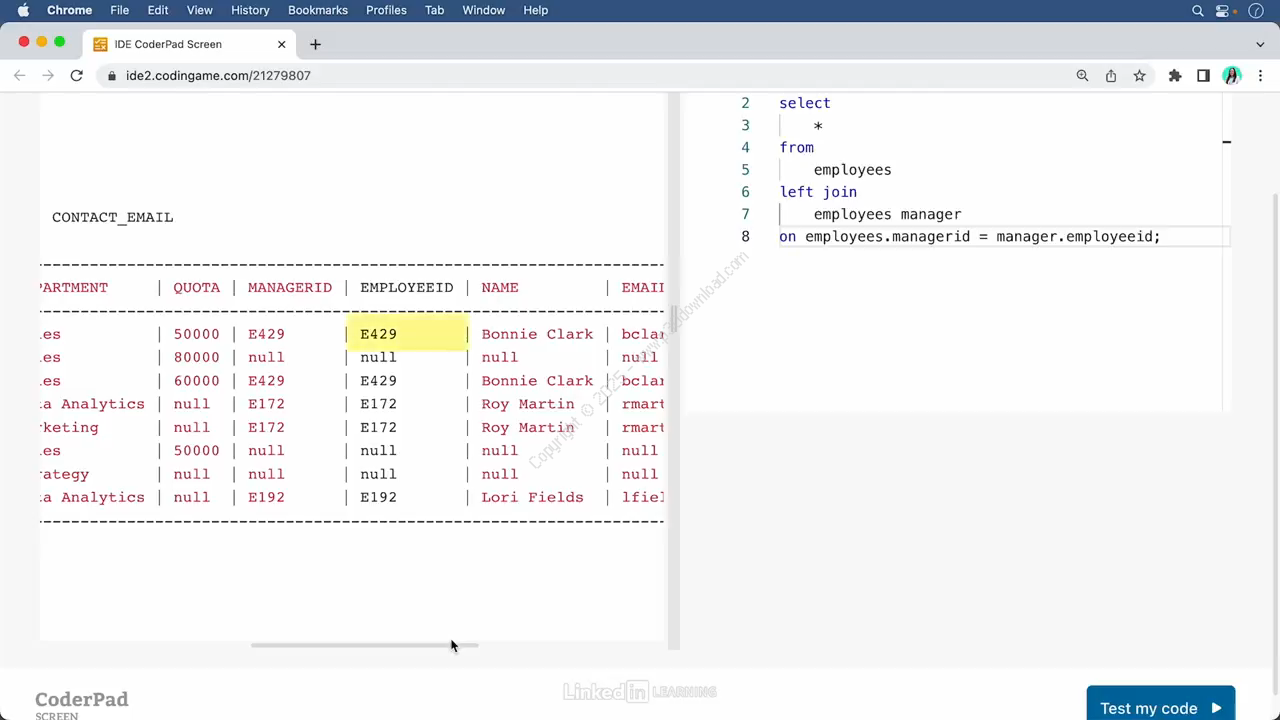Bookmark this page with star icon
This screenshot has width=1280, height=720.
click(1139, 75)
